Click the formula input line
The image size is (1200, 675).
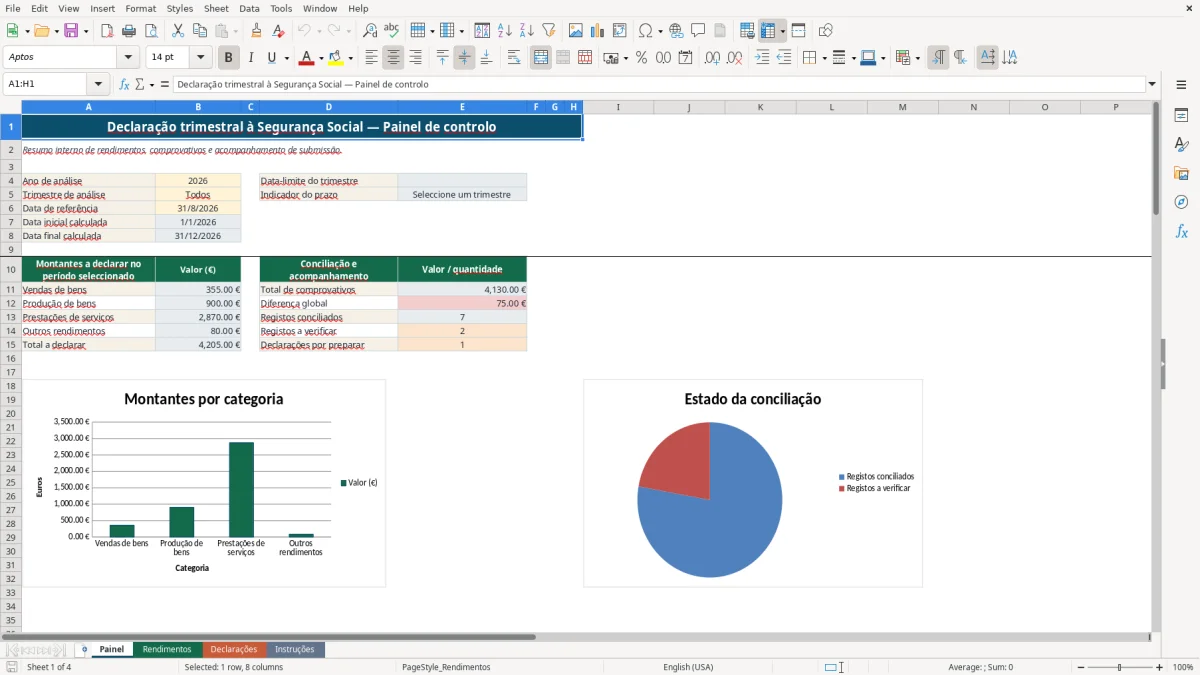(x=658, y=84)
